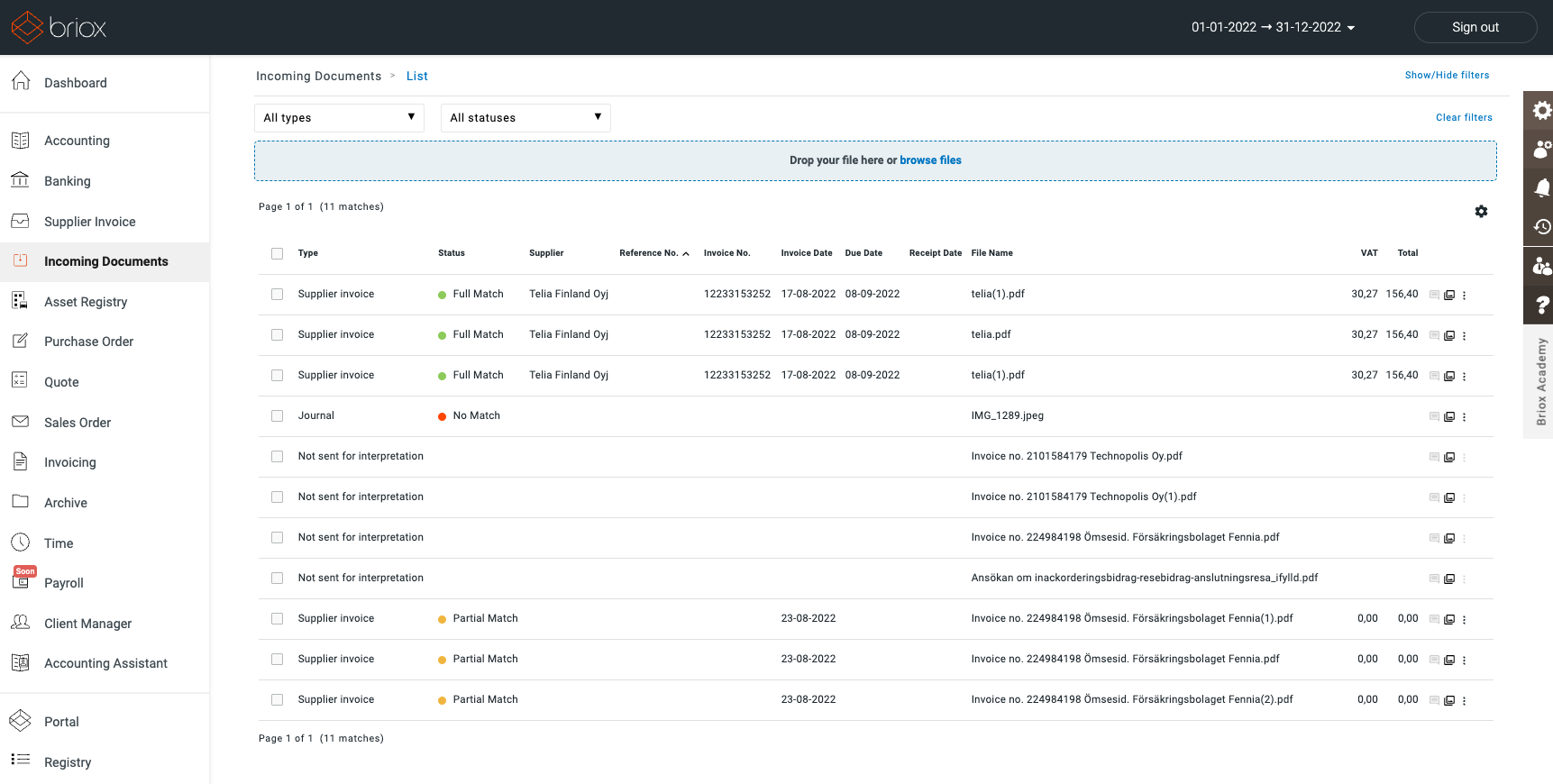
Task: Click Show/Hide filters link
Action: (1447, 75)
